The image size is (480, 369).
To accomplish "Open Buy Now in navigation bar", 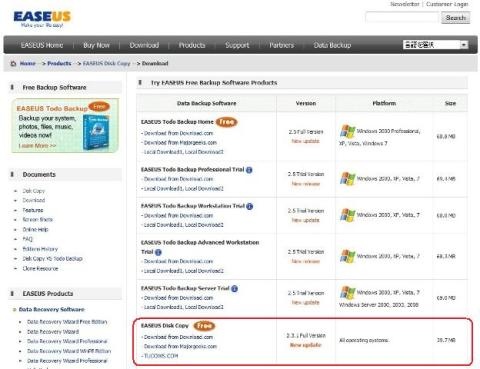I will click(x=96, y=45).
